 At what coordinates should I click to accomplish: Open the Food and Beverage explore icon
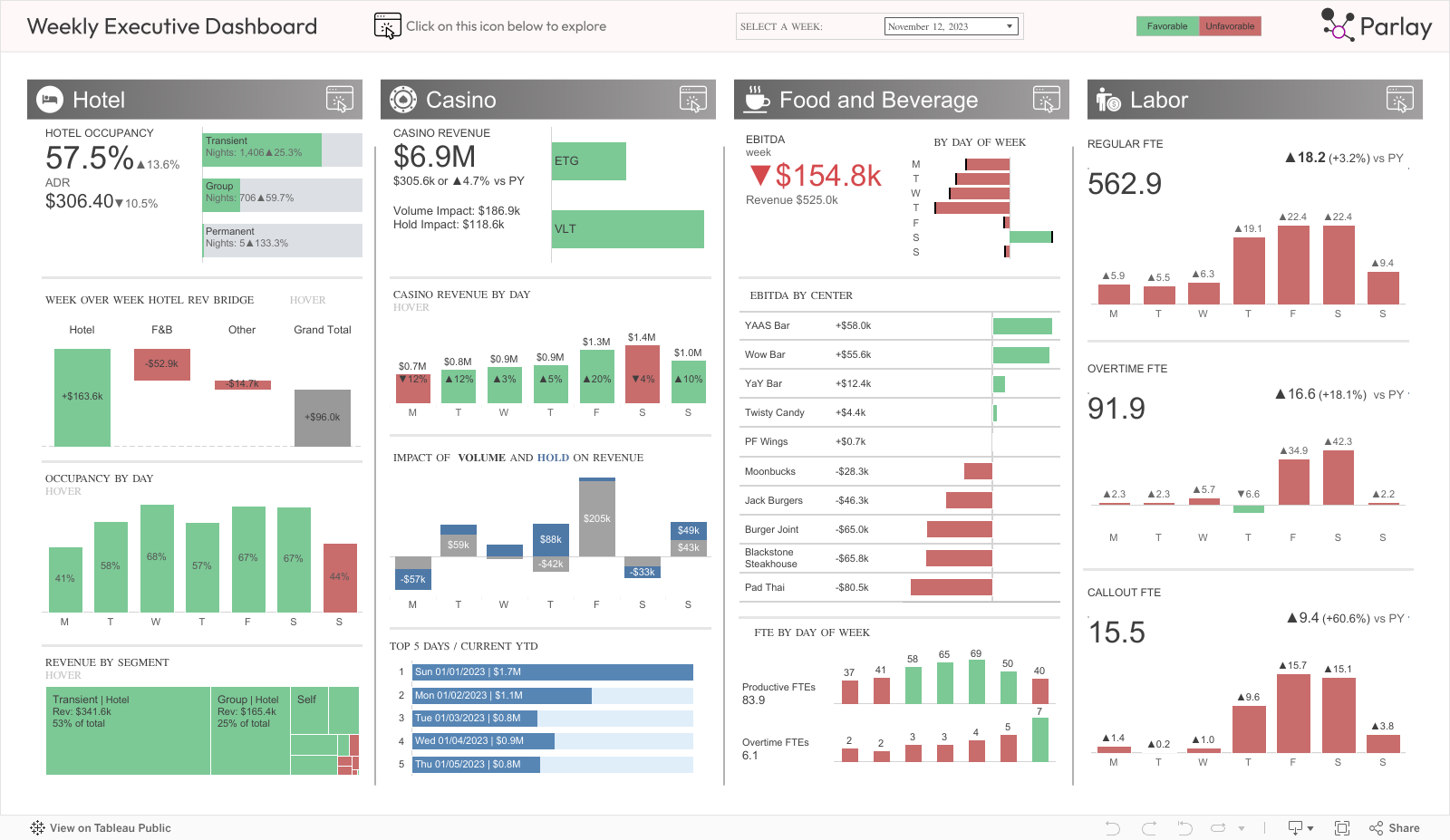1046,100
